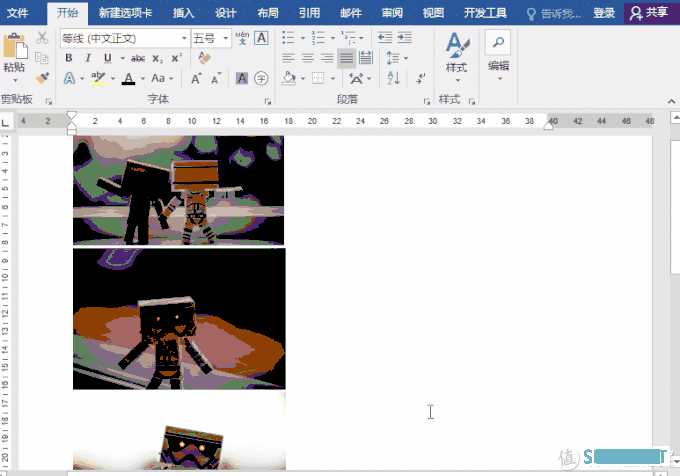
Task: Align text right
Action: click(x=327, y=58)
